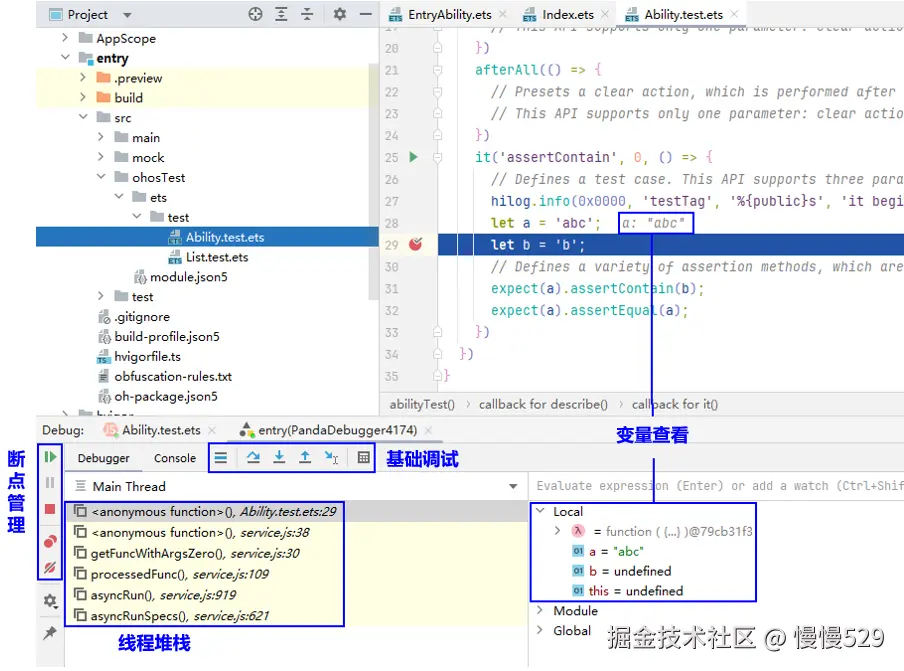Expand the mock folder
This screenshot has width=904, height=671.
click(x=101, y=157)
